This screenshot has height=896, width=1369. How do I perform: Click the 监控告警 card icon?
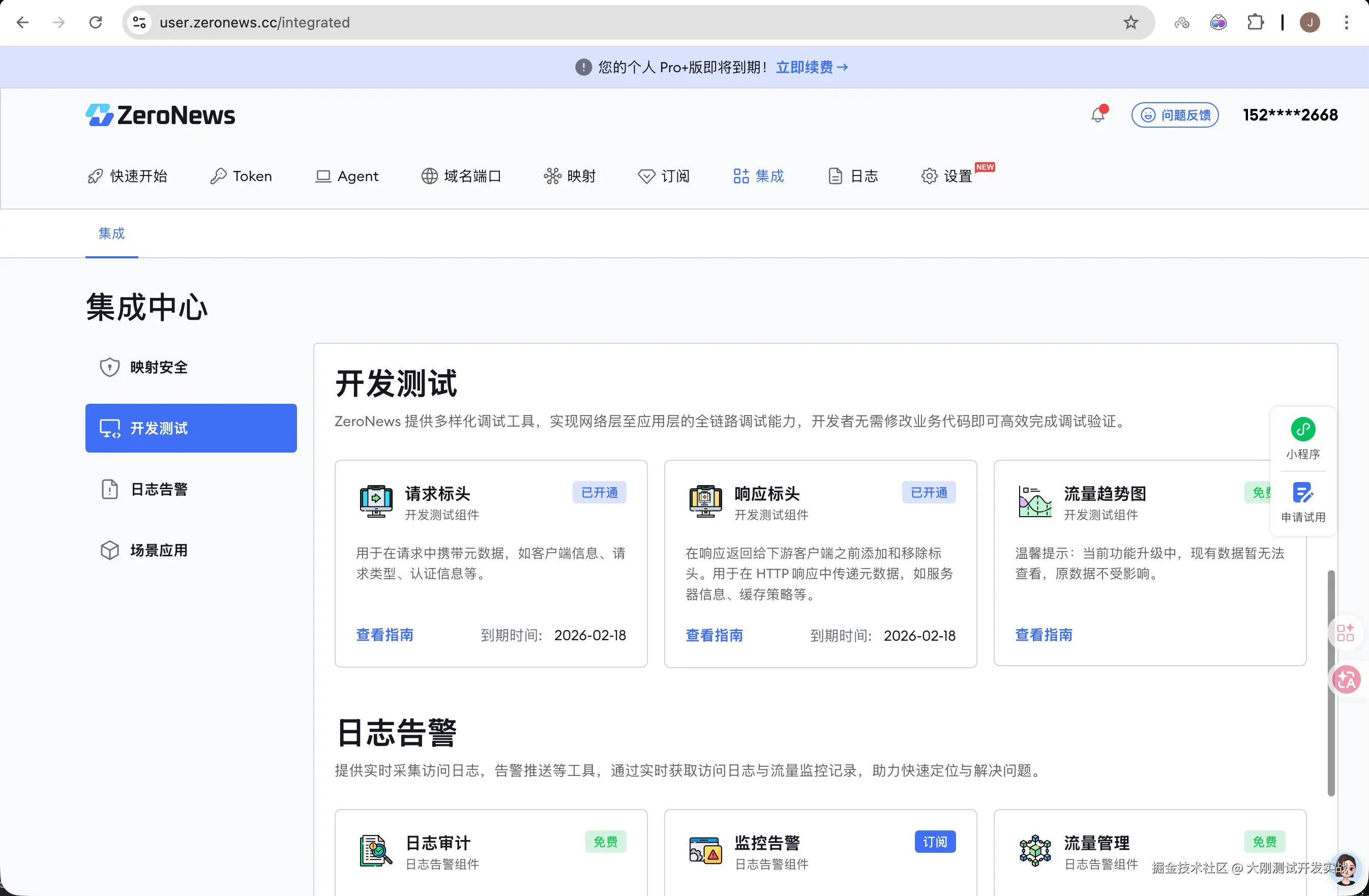(705, 851)
